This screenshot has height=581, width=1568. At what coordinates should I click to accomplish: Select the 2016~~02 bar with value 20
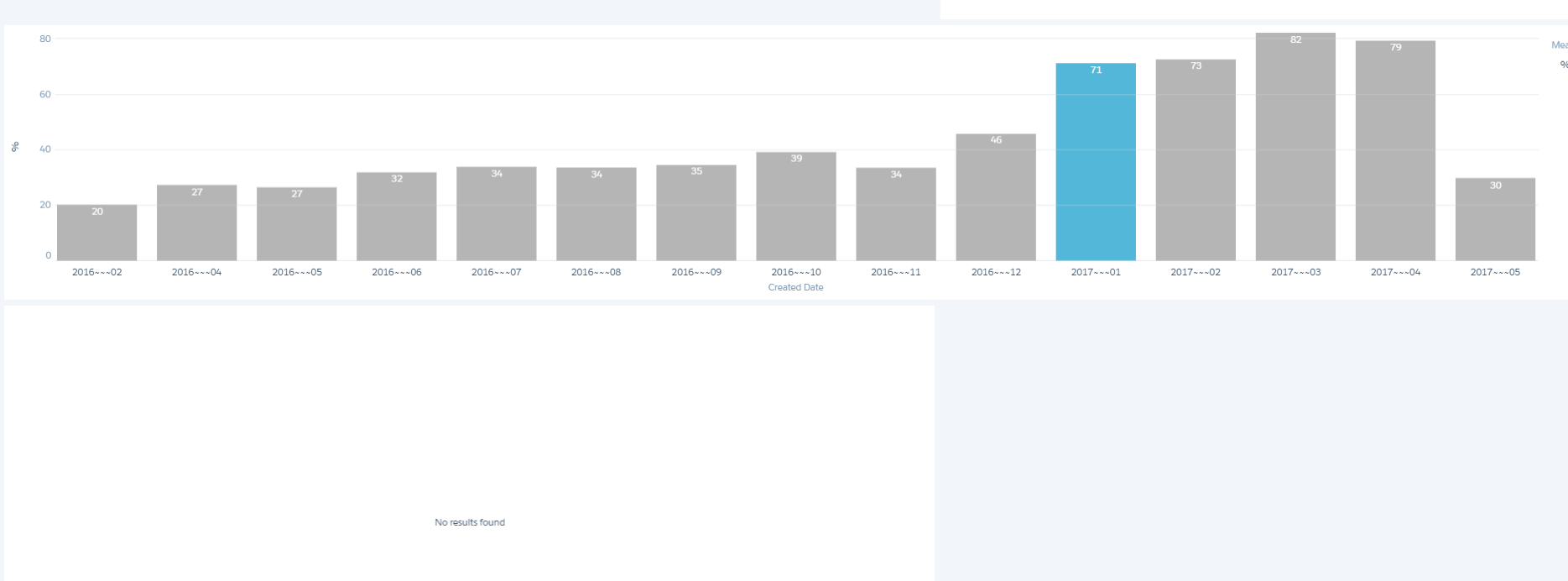97,233
